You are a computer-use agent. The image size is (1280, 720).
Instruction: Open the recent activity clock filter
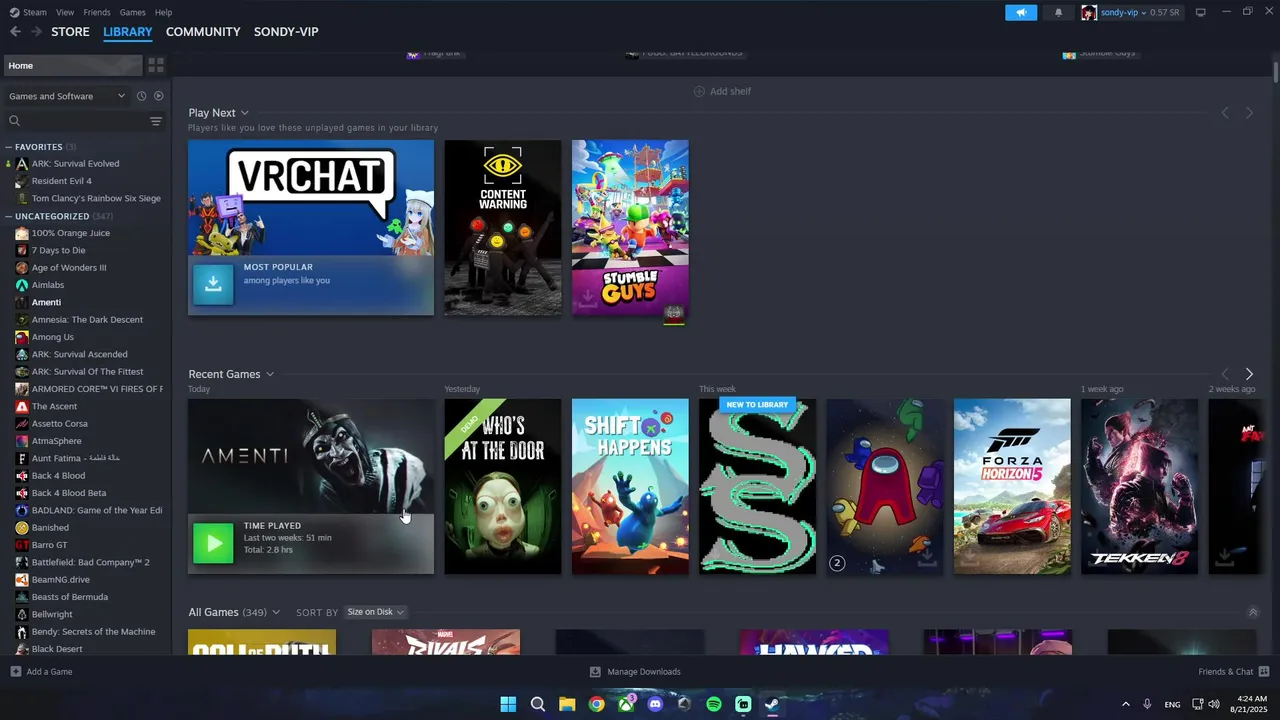click(141, 96)
